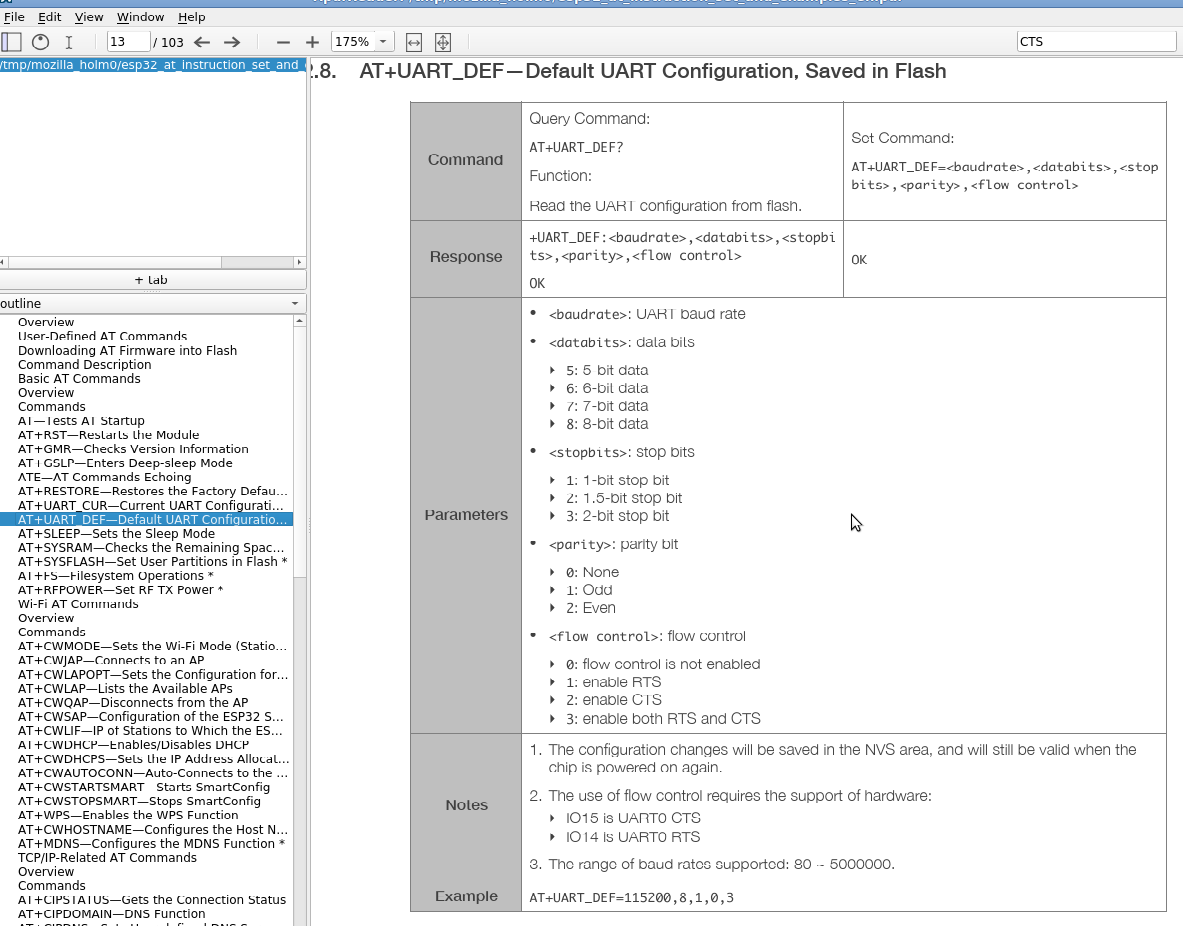Screen dimensions: 1183x926
Task: Jump to AT+CWLAPOPT outline entry
Action: [153, 675]
